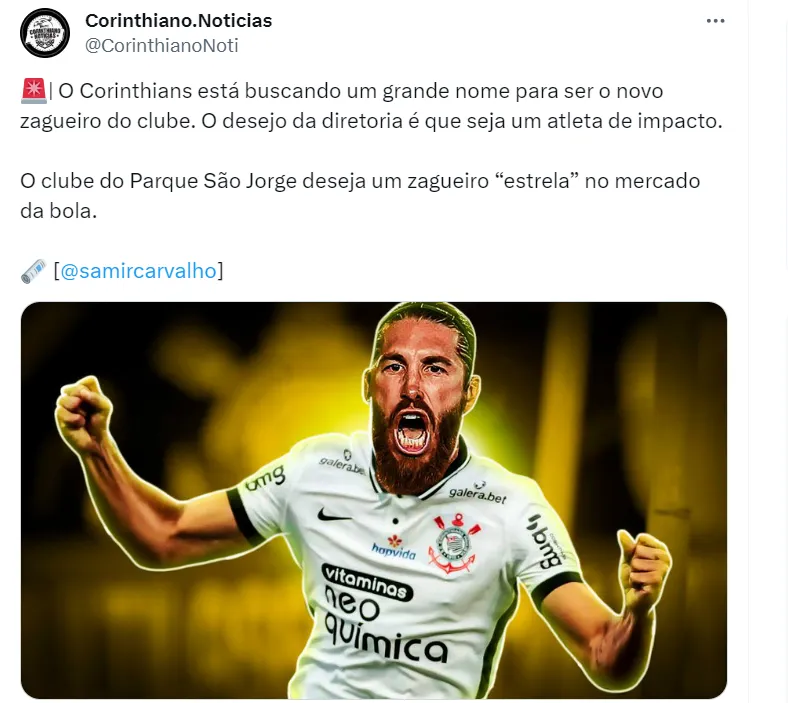This screenshot has width=788, height=703.
Task: Click the paragraph mentioning Parque São Jorge
Action: (360, 196)
